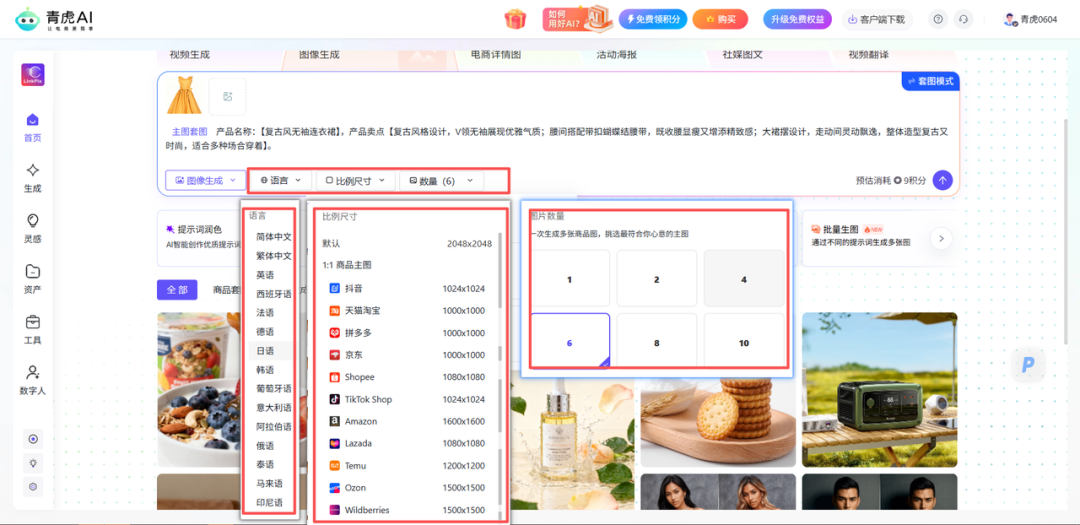This screenshot has height=525, width=1080.
Task: Select the 天猫淘宝 size preset
Action: pyautogui.click(x=407, y=311)
